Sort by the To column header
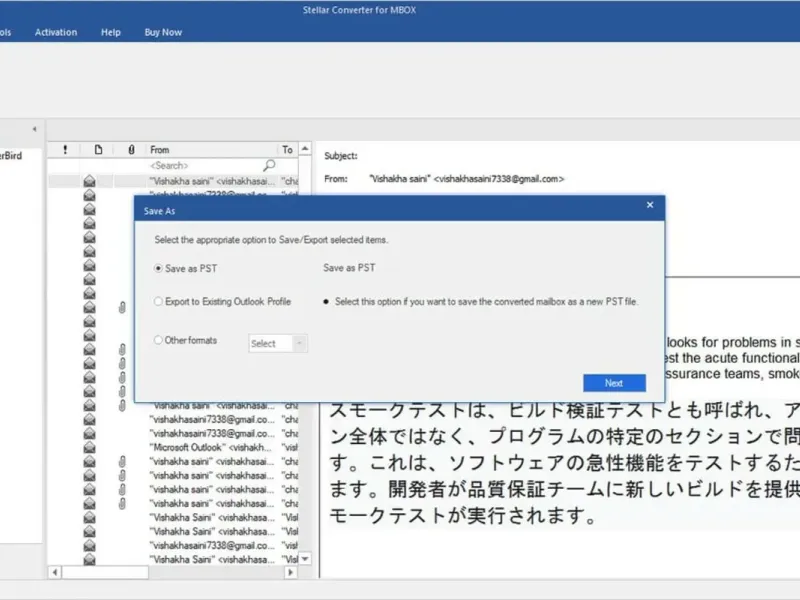Image resolution: width=800 pixels, height=600 pixels. coord(288,149)
